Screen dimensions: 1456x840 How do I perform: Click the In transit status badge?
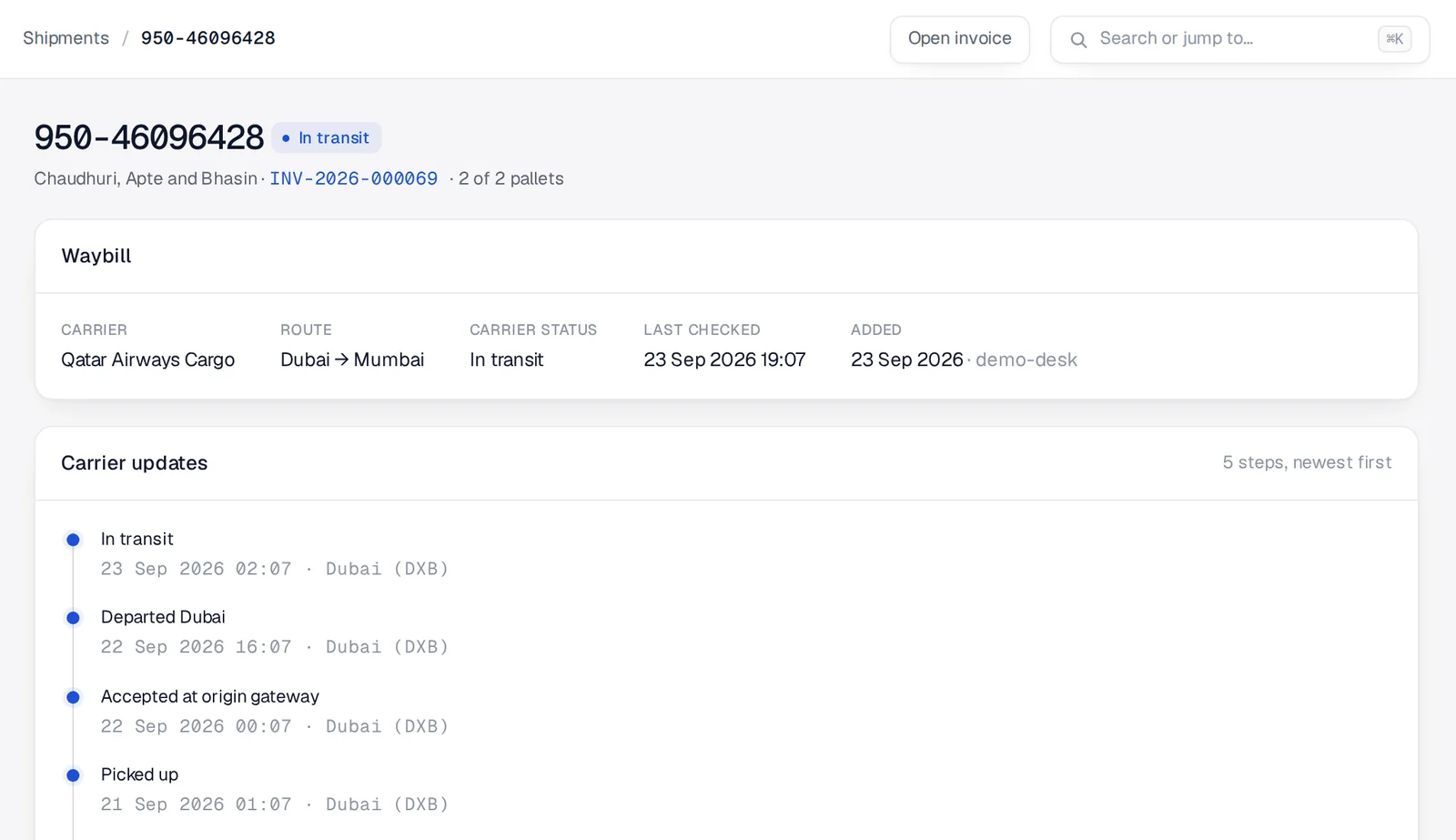tap(327, 137)
